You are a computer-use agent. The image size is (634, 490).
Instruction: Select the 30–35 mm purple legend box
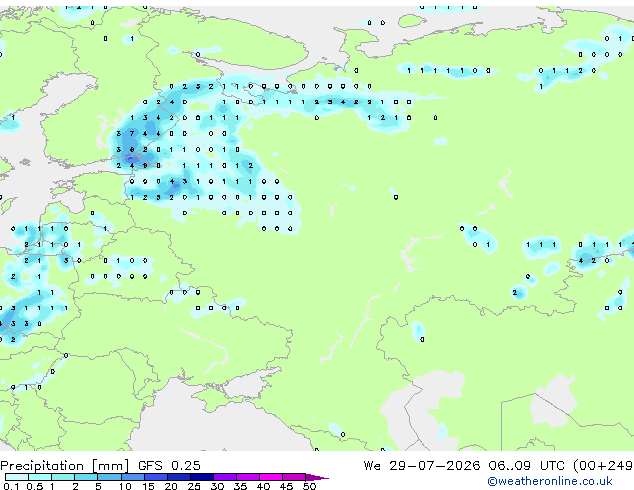225,477
